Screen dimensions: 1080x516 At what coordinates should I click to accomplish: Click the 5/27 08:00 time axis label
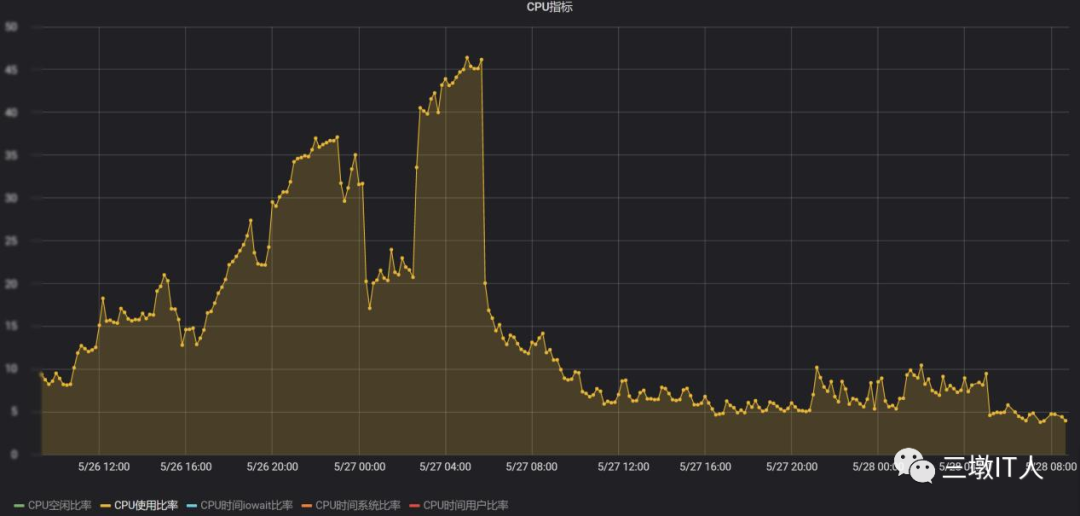[532, 466]
